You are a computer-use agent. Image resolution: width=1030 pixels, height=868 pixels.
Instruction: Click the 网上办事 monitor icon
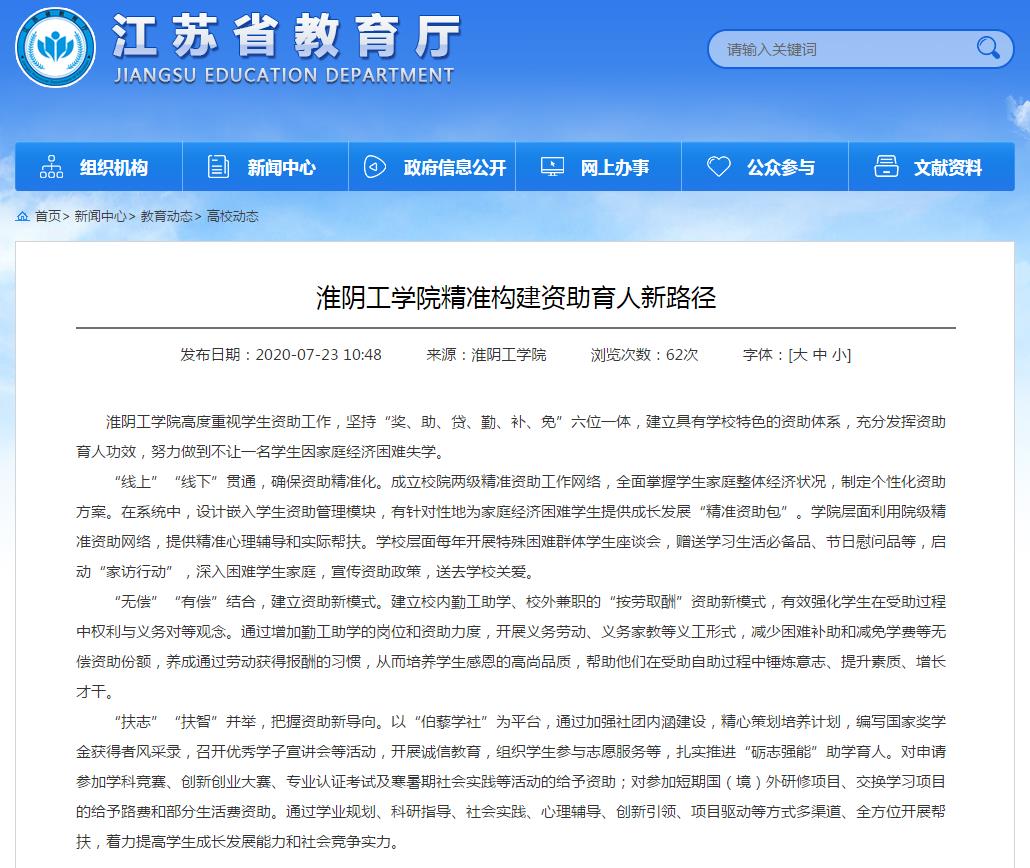tap(552, 167)
